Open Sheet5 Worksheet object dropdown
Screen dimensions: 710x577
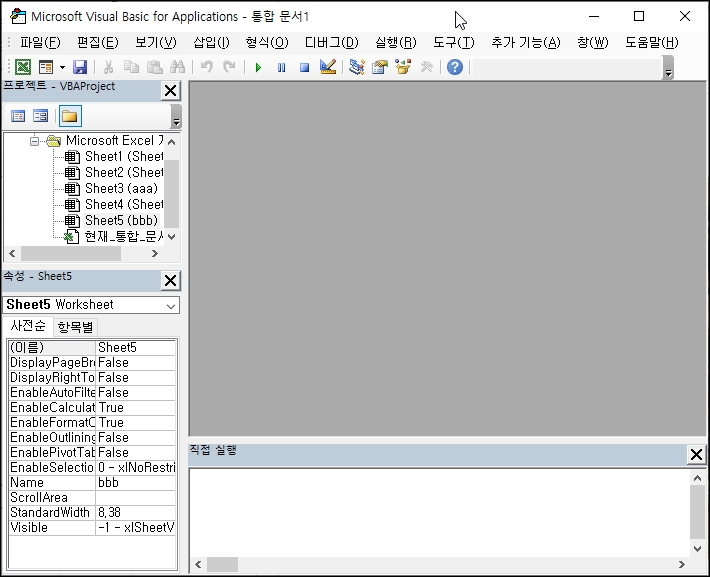[x=171, y=306]
